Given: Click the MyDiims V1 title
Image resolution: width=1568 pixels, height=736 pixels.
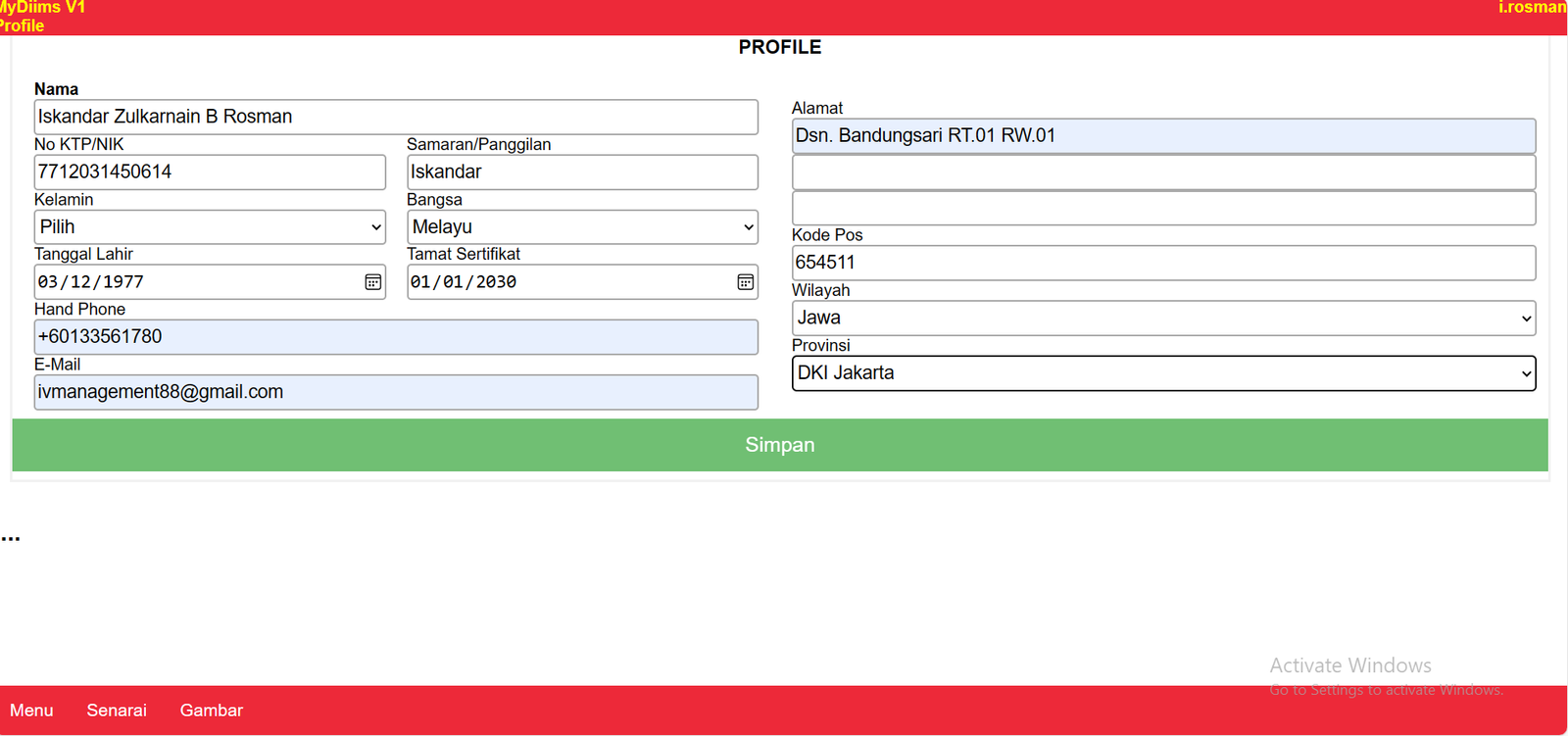Looking at the screenshot, I should 43,8.
